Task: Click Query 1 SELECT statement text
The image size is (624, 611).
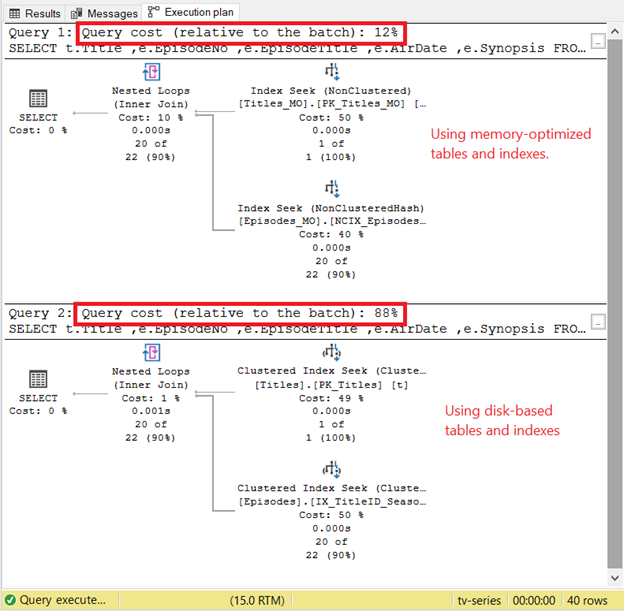Action: tap(297, 49)
